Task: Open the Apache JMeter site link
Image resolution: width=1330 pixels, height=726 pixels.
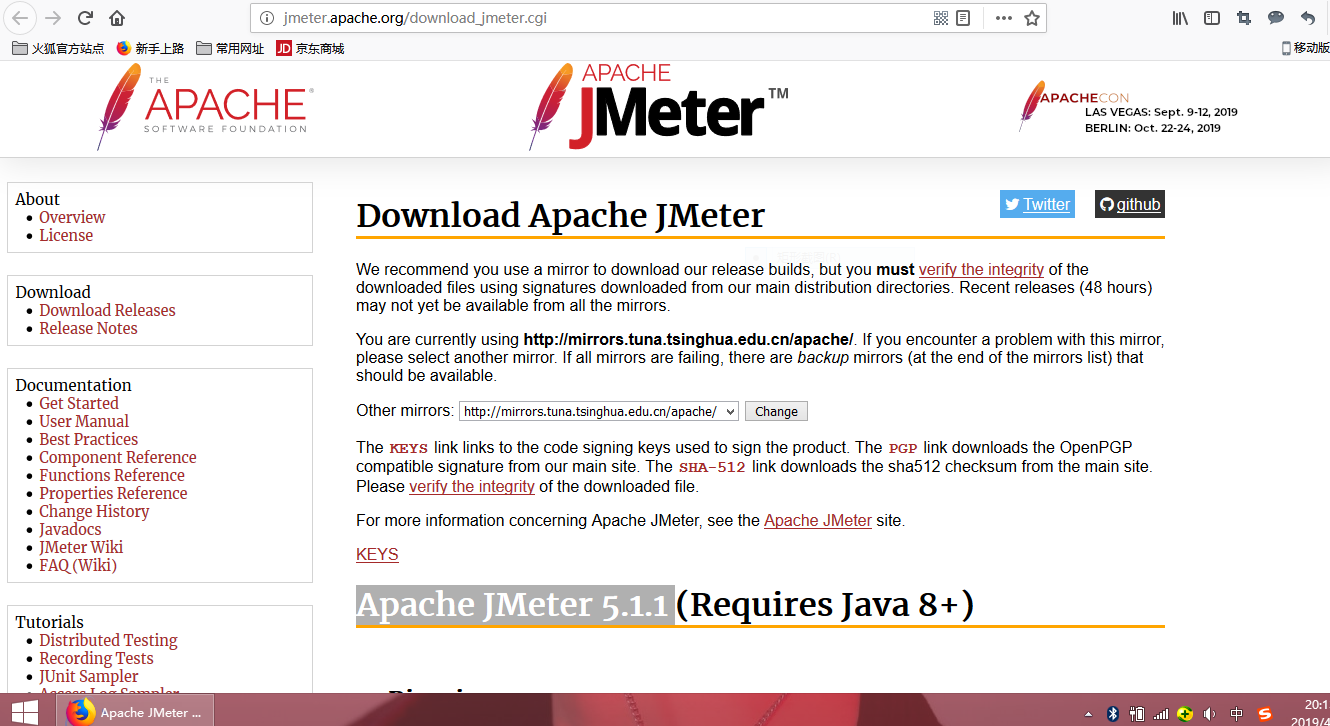Action: point(818,520)
